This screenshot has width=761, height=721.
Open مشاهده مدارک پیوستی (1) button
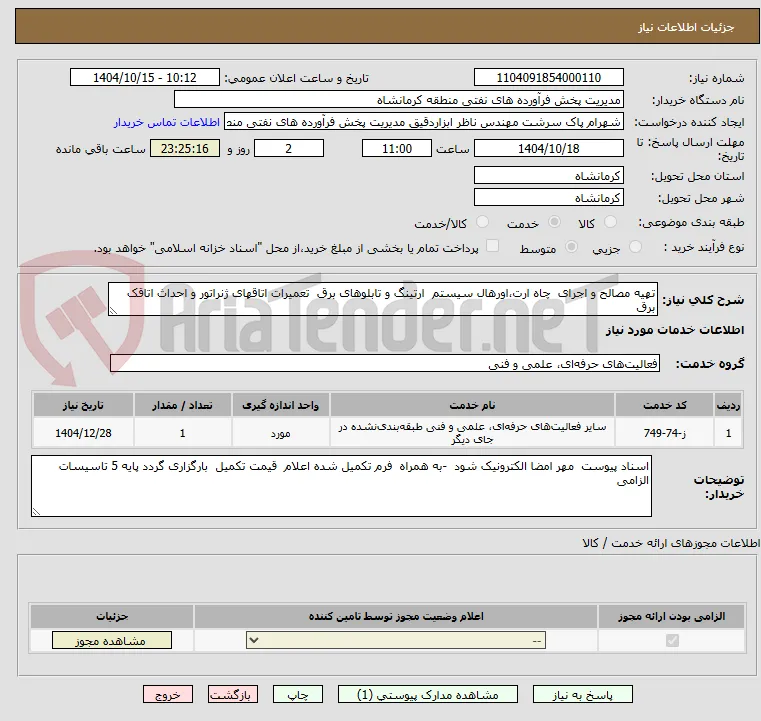(428, 694)
